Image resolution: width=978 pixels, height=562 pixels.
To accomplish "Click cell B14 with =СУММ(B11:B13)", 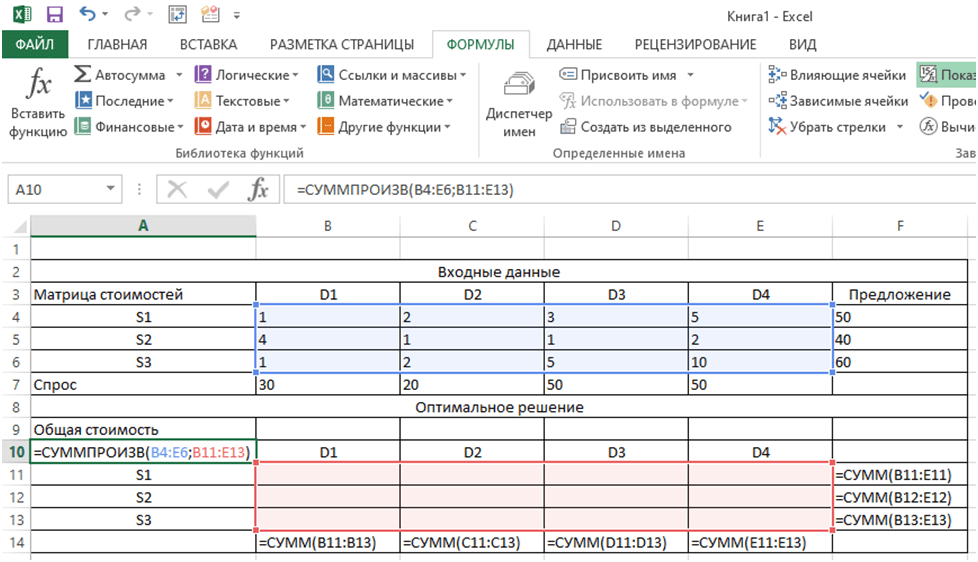I will [x=328, y=542].
